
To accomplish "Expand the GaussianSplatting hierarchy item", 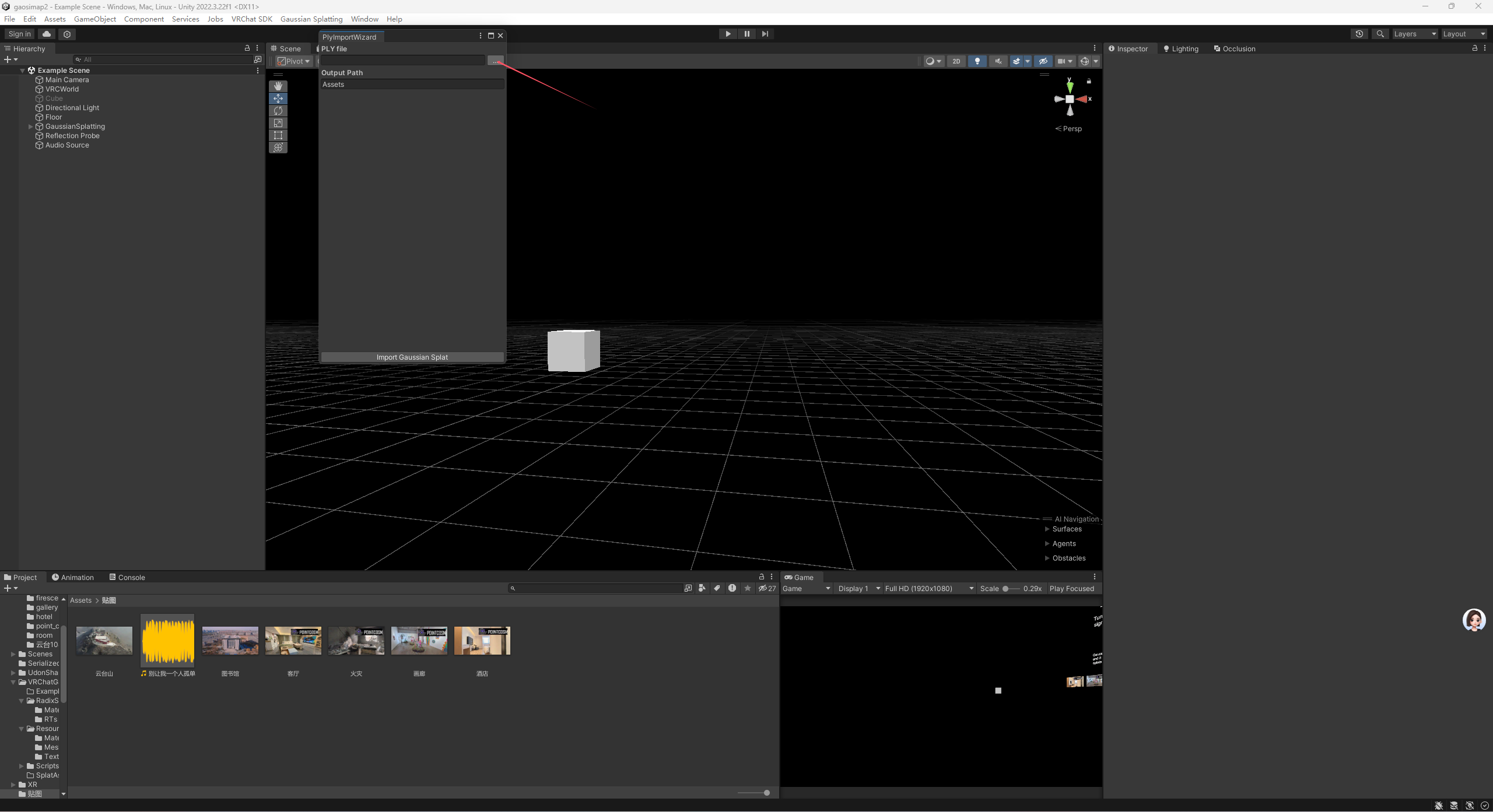I will click(x=30, y=126).
